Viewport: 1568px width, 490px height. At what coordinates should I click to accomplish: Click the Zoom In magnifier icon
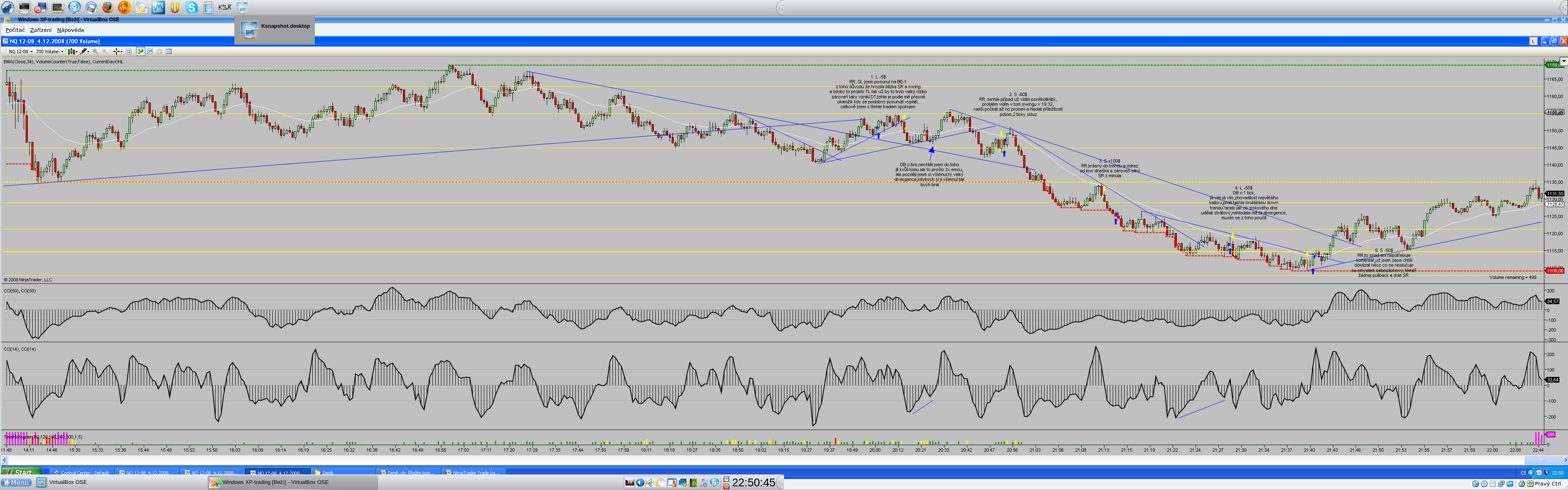[96, 52]
